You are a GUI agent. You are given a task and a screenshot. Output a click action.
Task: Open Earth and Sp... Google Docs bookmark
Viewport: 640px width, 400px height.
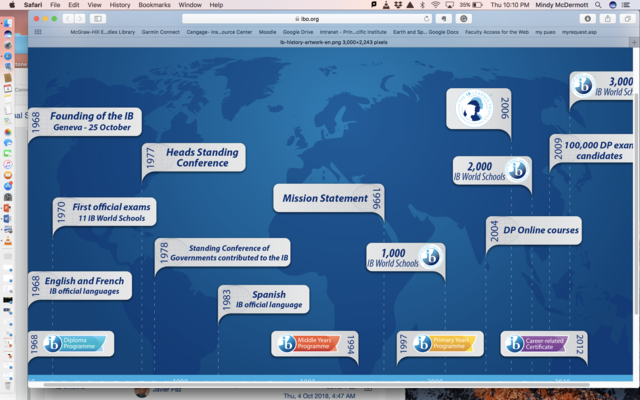(x=426, y=32)
